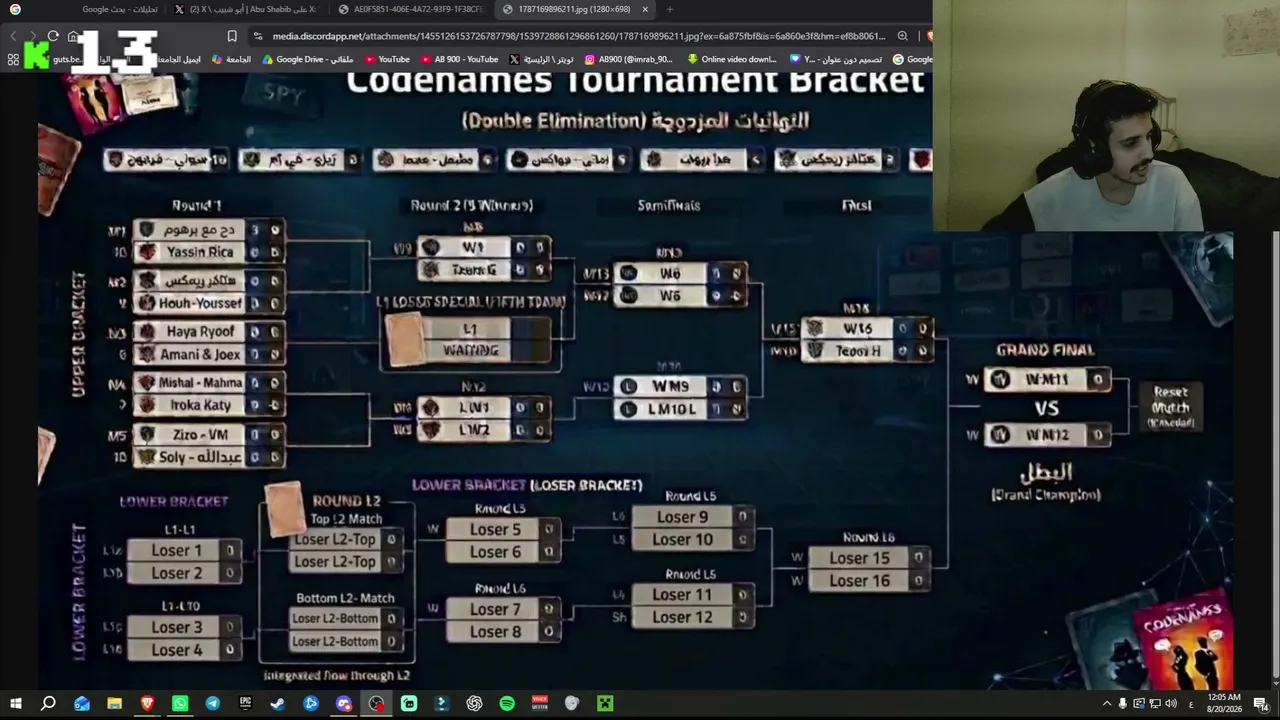This screenshot has width=1280, height=720.
Task: Click the Reset Match box
Action: [1170, 406]
